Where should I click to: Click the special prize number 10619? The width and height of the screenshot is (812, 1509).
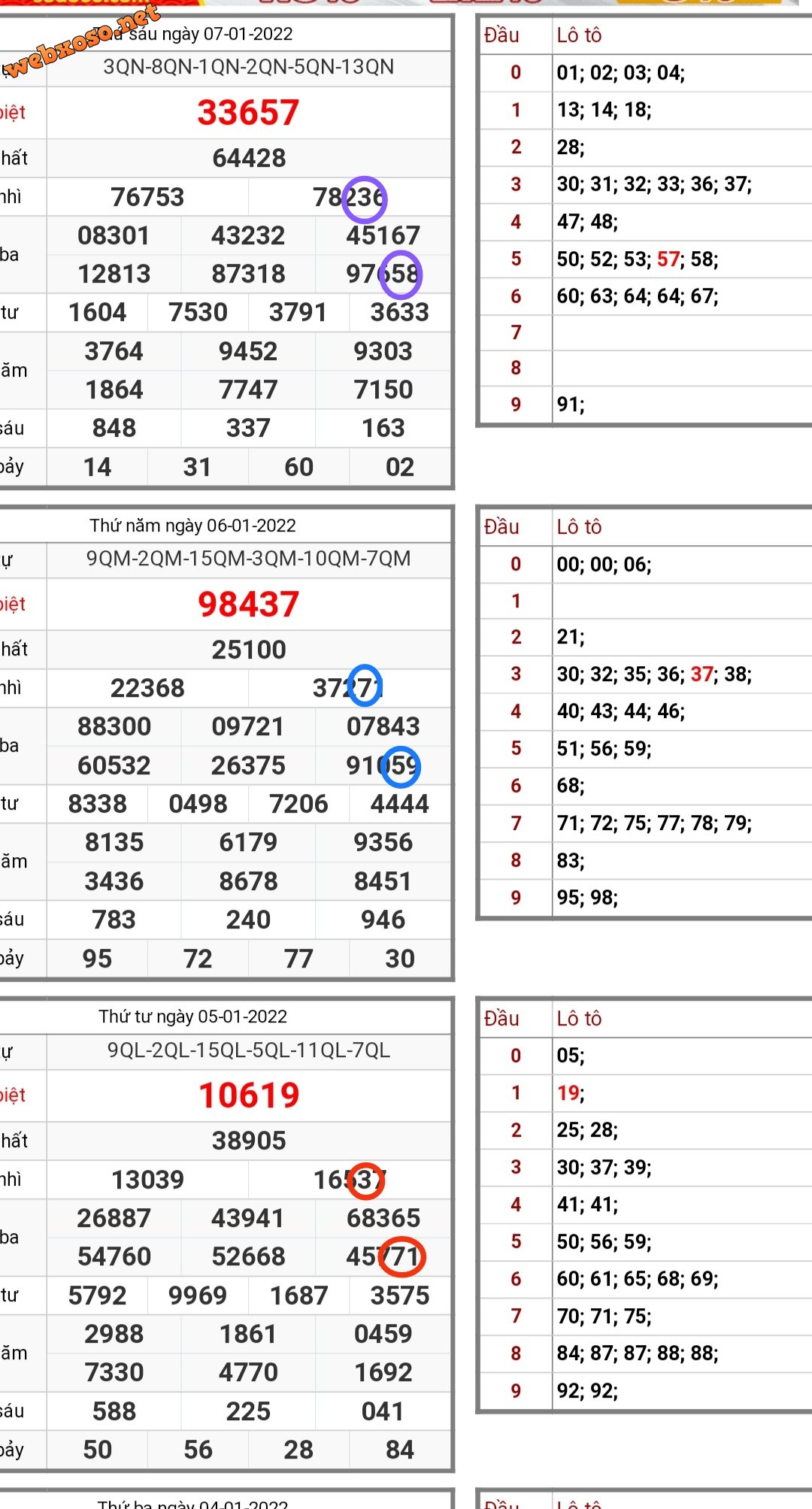click(249, 1095)
